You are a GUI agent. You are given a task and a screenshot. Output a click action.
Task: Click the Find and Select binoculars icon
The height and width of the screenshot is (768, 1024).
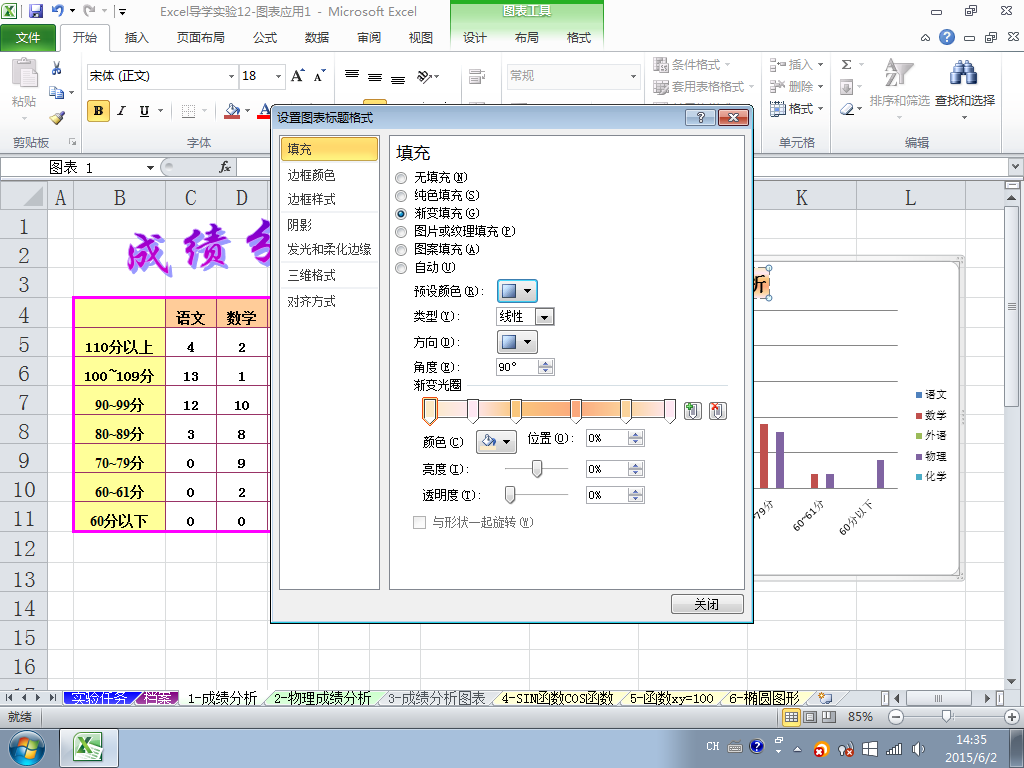click(x=964, y=73)
